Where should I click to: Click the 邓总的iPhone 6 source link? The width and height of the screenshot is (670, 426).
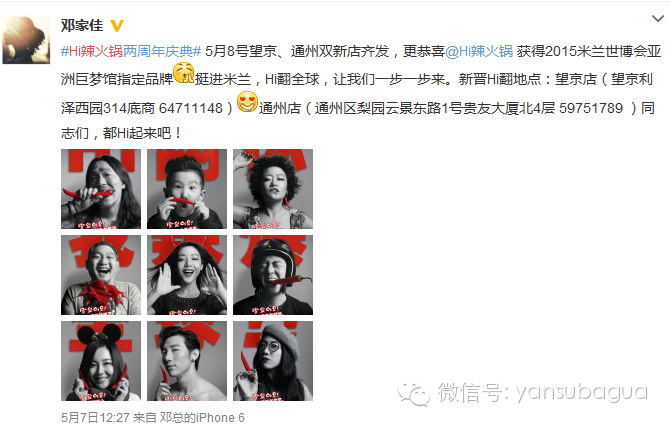click(x=202, y=417)
